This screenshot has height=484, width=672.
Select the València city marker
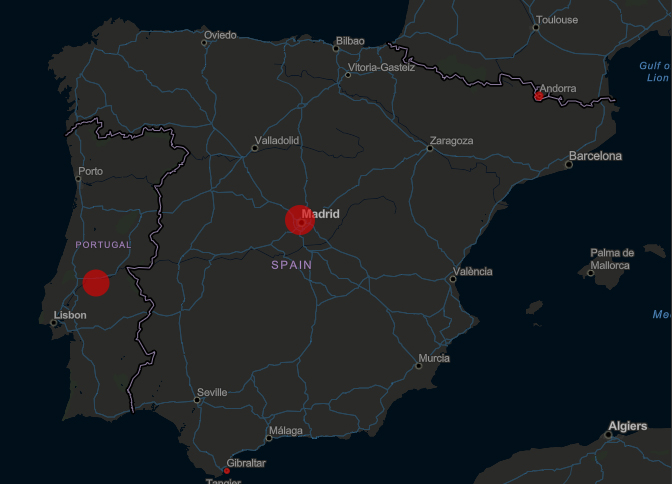pos(453,279)
